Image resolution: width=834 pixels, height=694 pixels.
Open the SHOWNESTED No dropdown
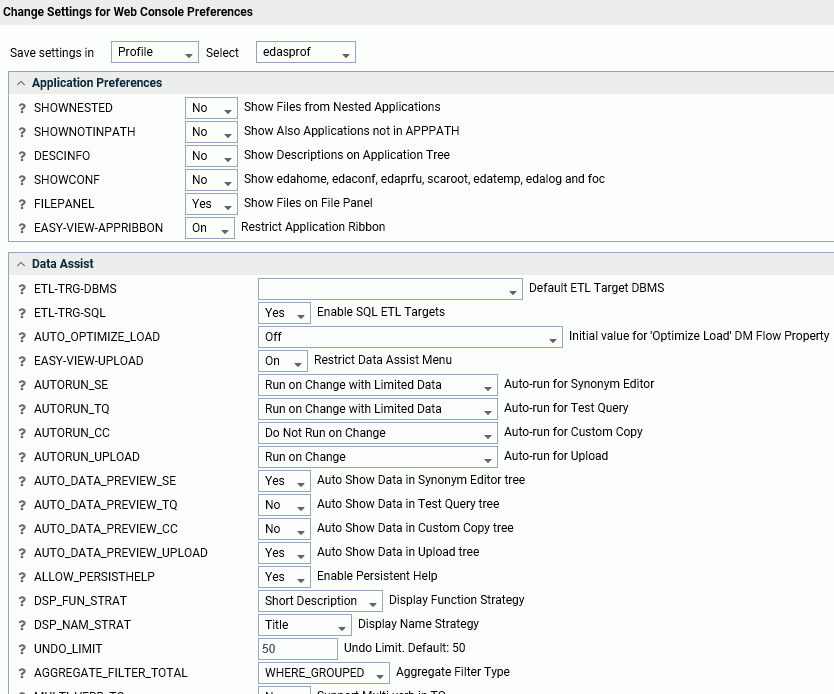(x=211, y=108)
